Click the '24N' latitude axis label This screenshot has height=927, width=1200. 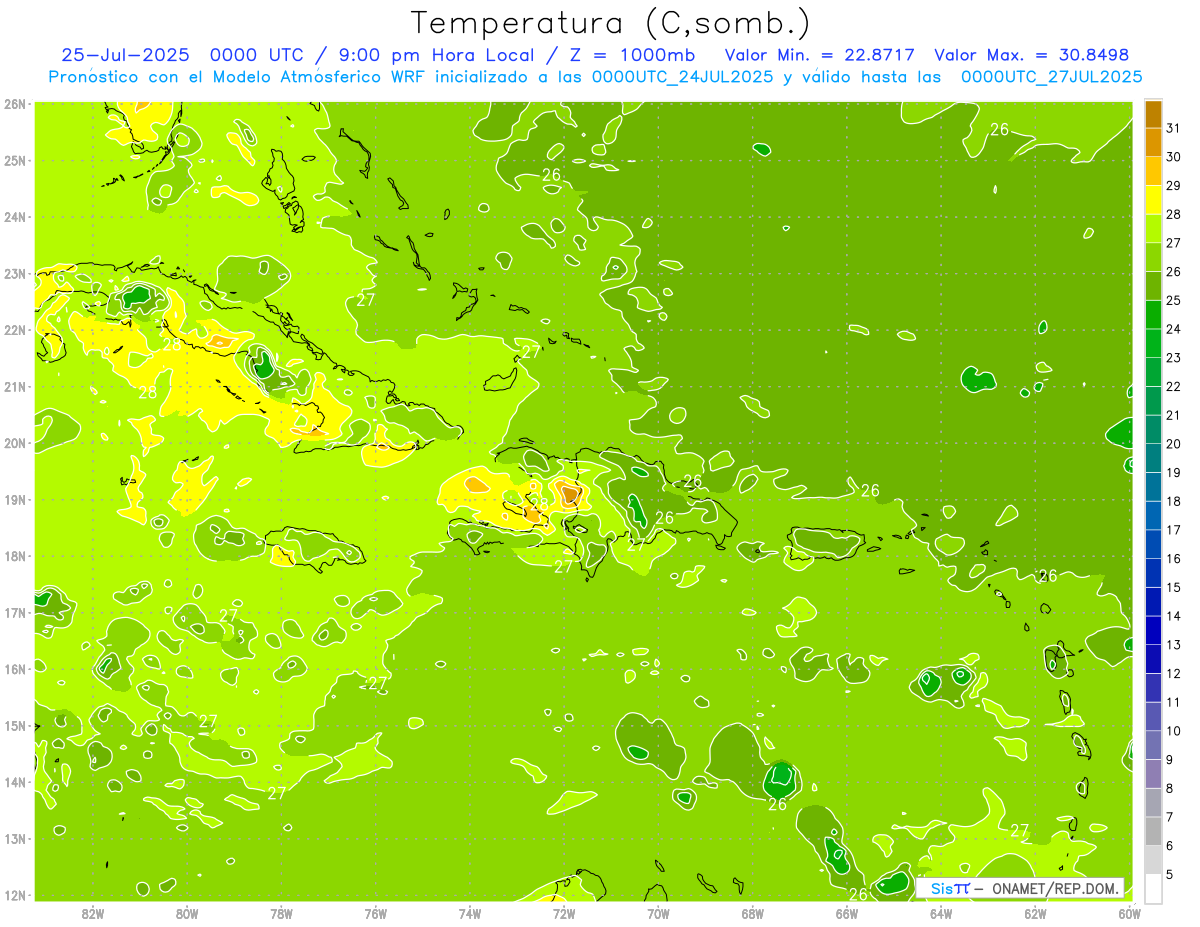tap(15, 217)
